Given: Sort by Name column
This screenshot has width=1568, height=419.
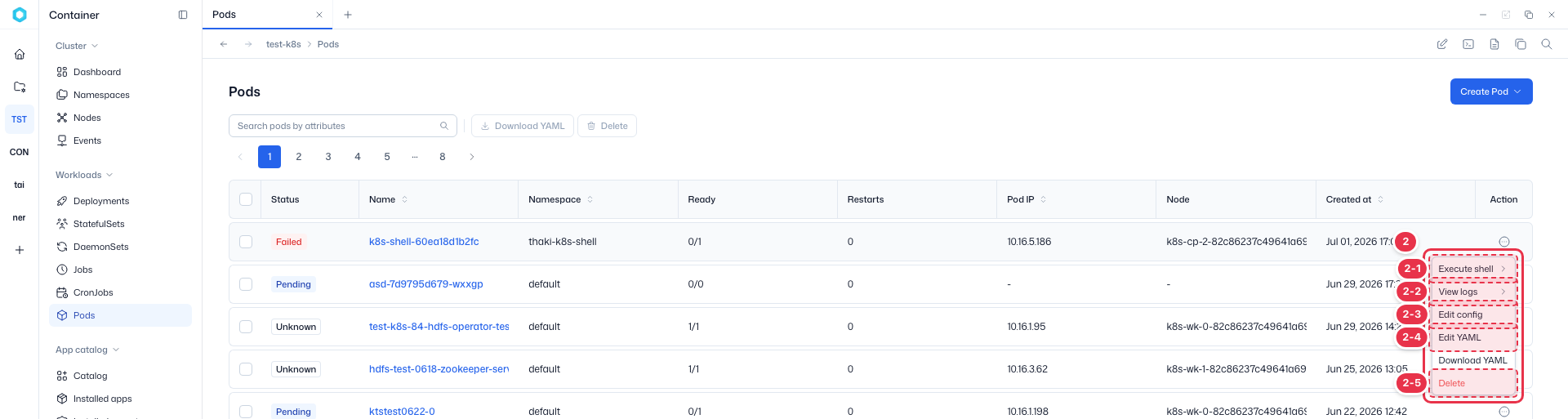Looking at the screenshot, I should 404,199.
